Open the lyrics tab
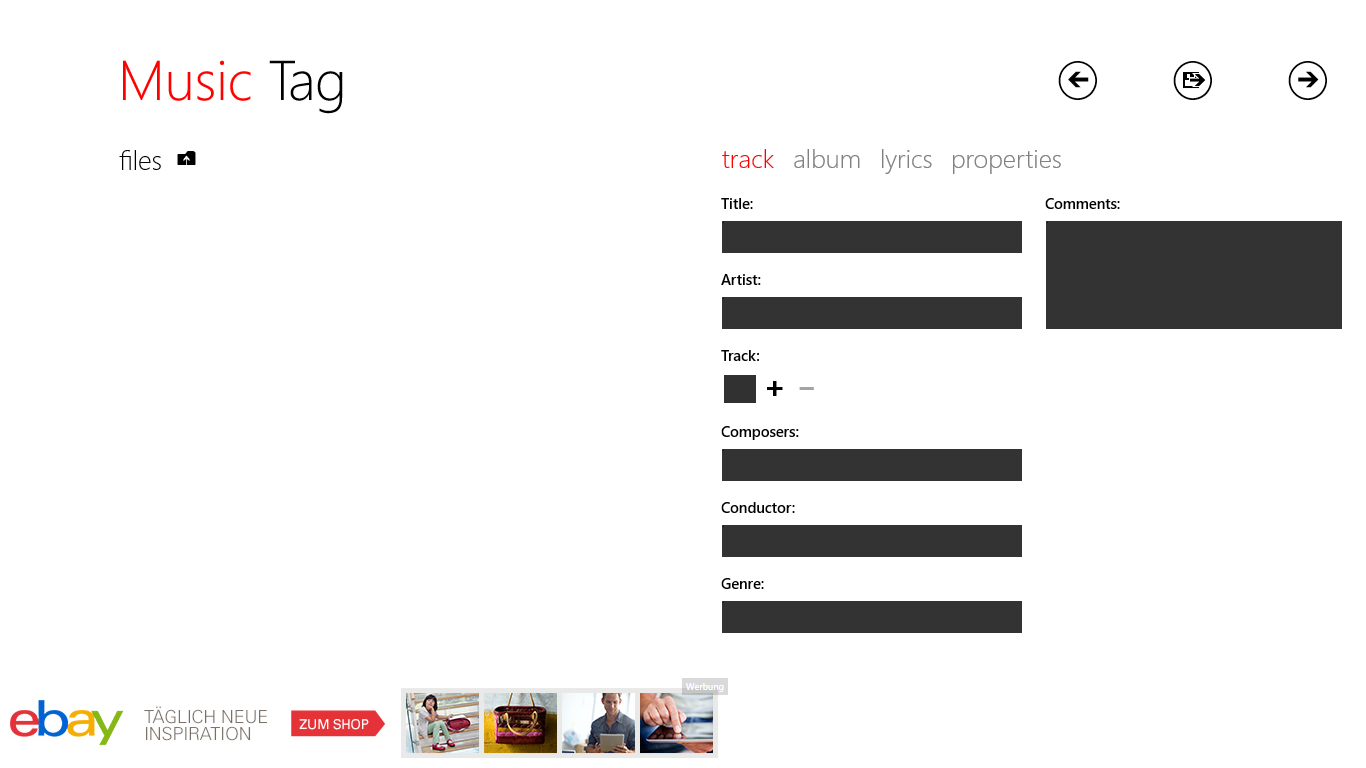The image size is (1366, 768). point(906,160)
